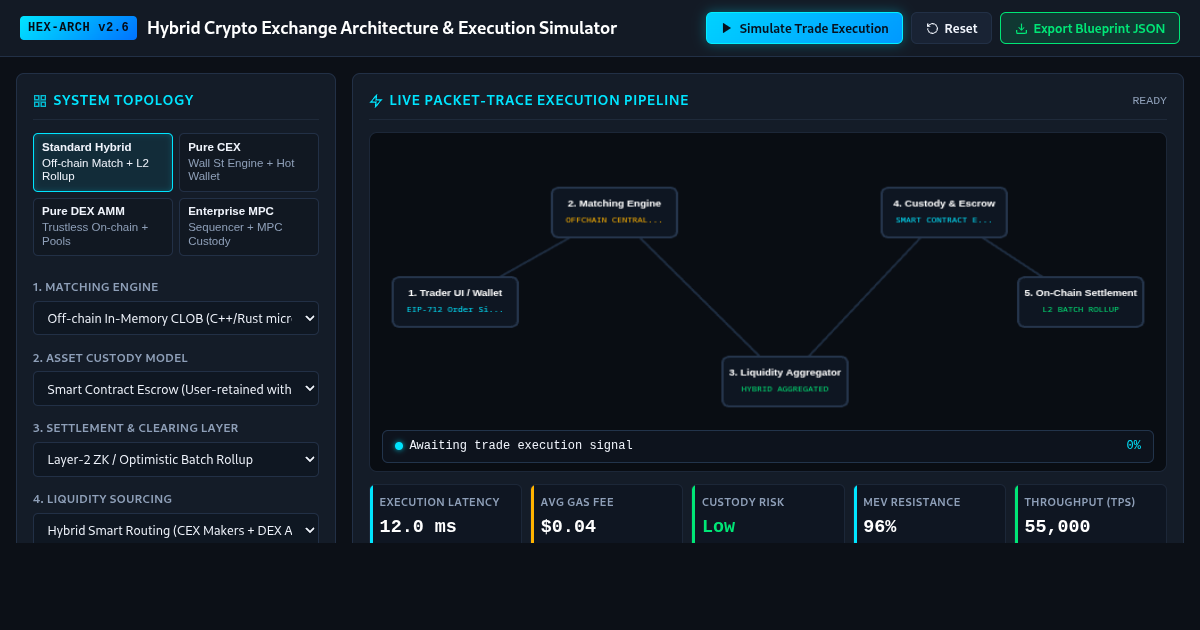Click the MEV Resistance 96% card

930,514
